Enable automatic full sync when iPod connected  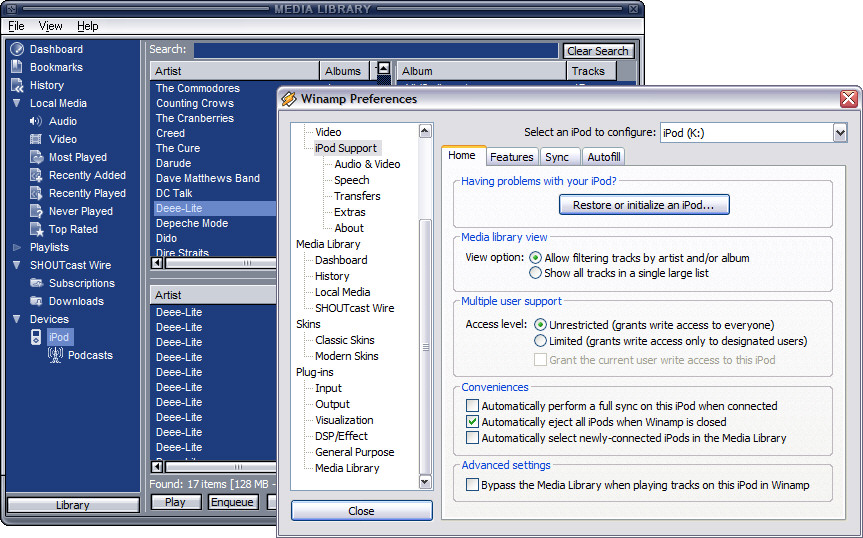coord(472,406)
